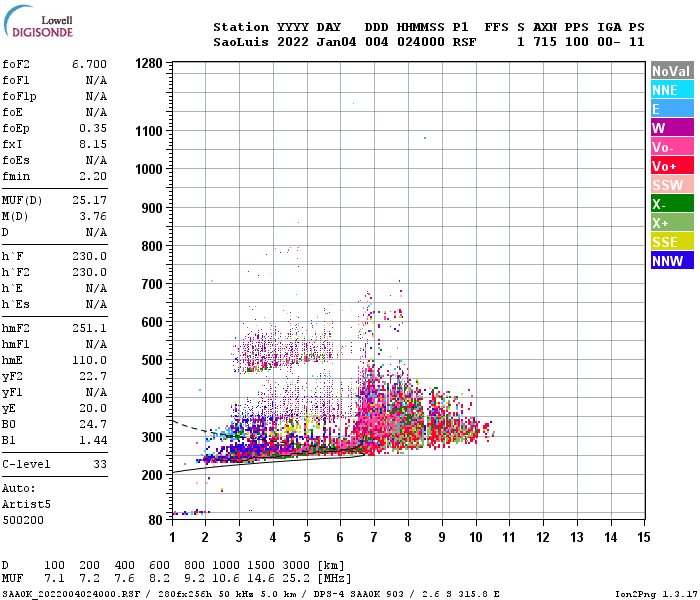Click the 15 MHz frequency axis label

643,537
